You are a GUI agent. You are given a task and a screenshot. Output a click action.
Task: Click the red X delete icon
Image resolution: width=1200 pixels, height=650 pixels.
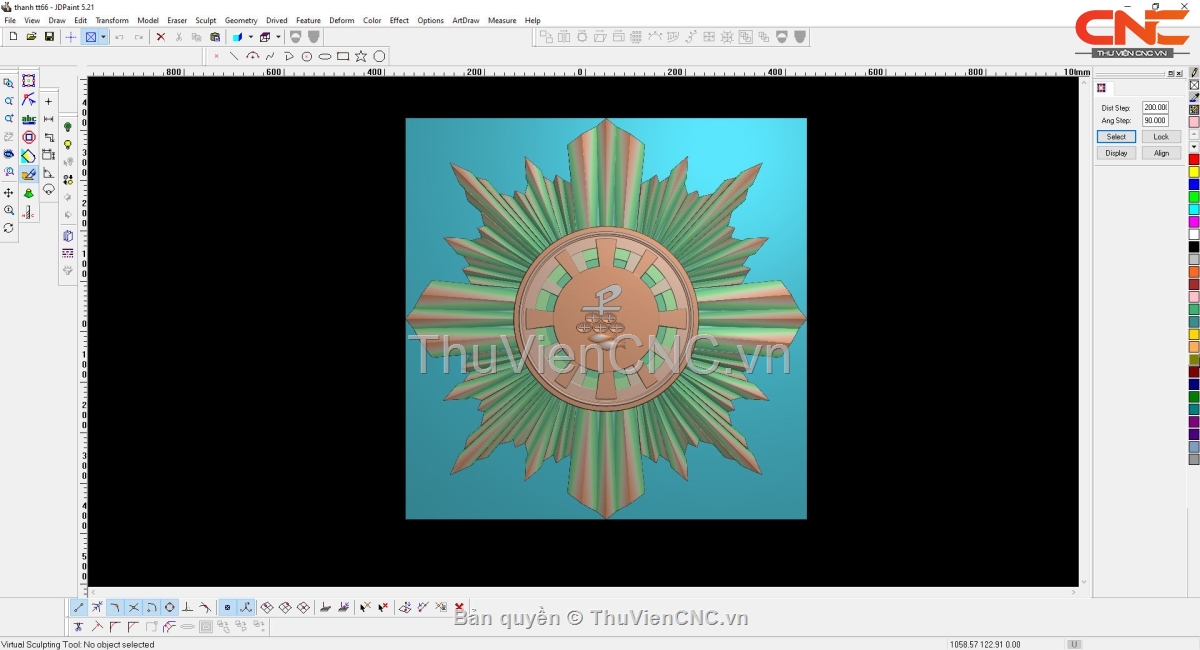tap(160, 37)
